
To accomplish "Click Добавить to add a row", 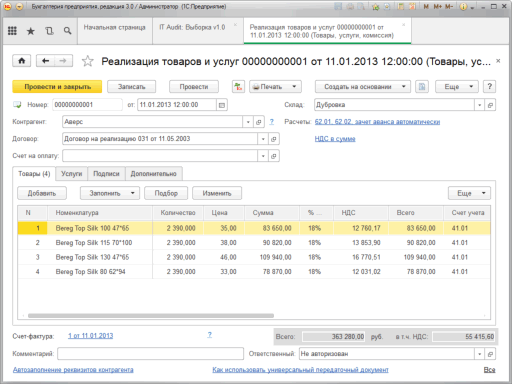I will 42,193.
